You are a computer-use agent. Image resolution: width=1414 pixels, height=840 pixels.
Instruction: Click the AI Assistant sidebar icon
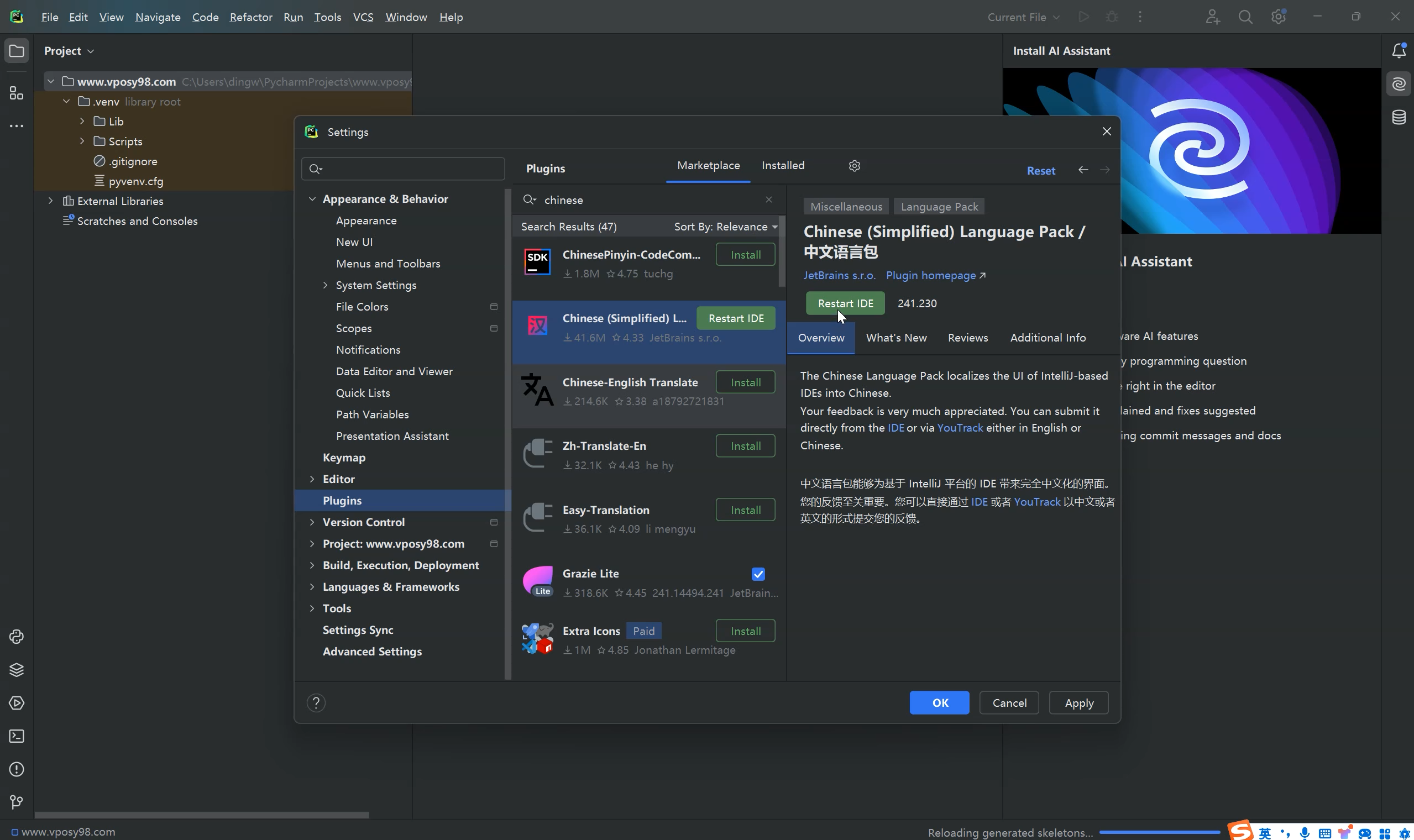pyautogui.click(x=1399, y=84)
